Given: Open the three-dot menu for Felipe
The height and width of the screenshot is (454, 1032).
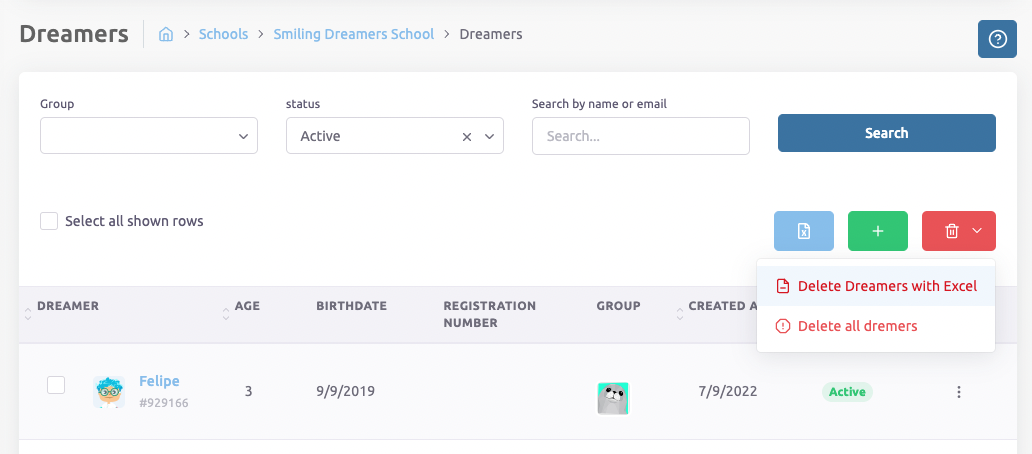Looking at the screenshot, I should (958, 392).
